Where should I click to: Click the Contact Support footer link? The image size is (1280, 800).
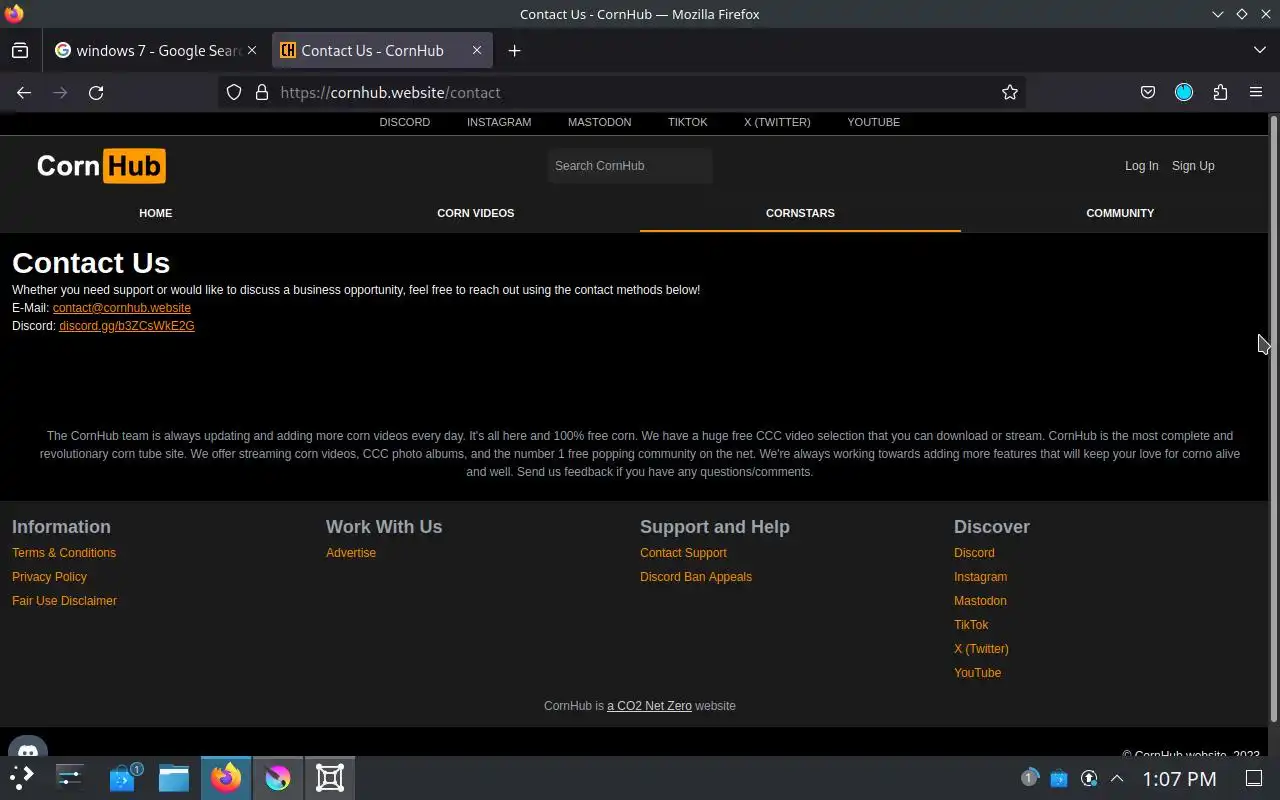[x=683, y=553]
